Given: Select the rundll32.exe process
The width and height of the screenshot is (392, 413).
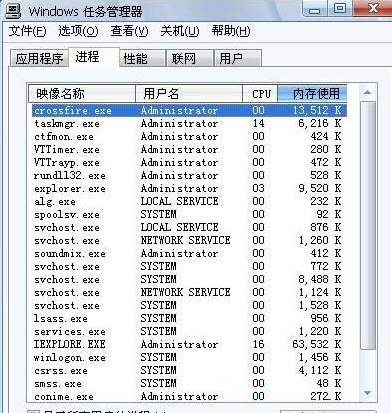Looking at the screenshot, I should (189, 175).
